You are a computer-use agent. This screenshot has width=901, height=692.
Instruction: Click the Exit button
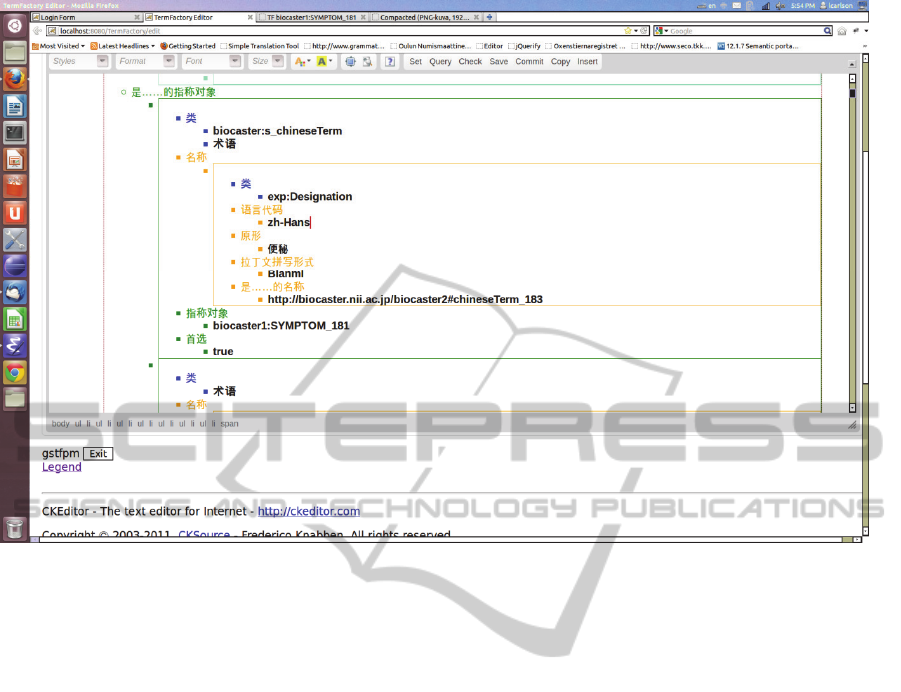pyautogui.click(x=97, y=454)
